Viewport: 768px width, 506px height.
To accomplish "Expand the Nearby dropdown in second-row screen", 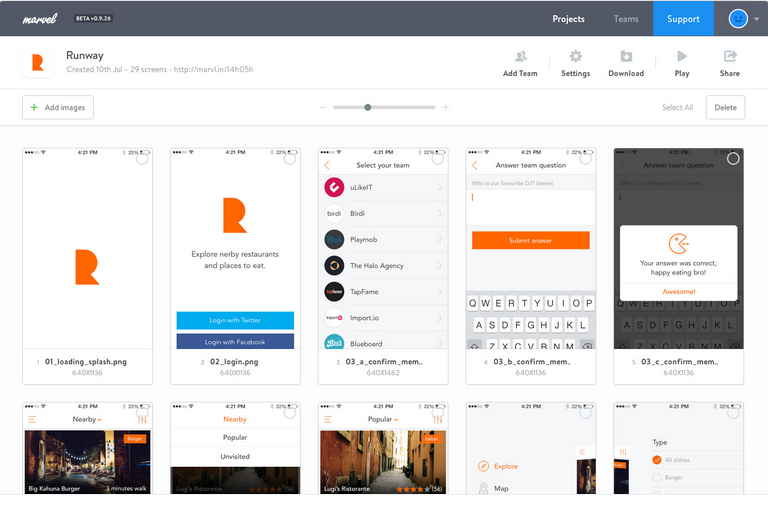I will pyautogui.click(x=87, y=419).
